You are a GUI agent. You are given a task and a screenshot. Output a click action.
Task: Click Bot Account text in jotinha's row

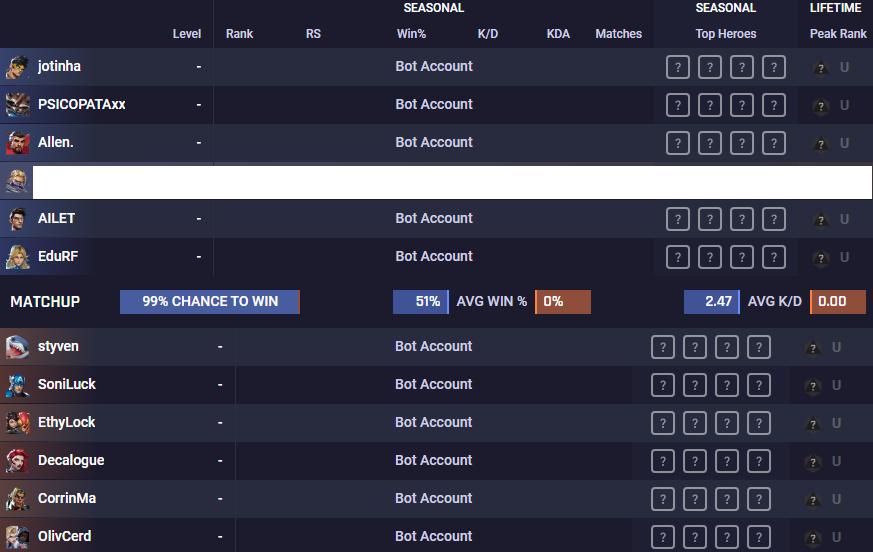point(434,66)
